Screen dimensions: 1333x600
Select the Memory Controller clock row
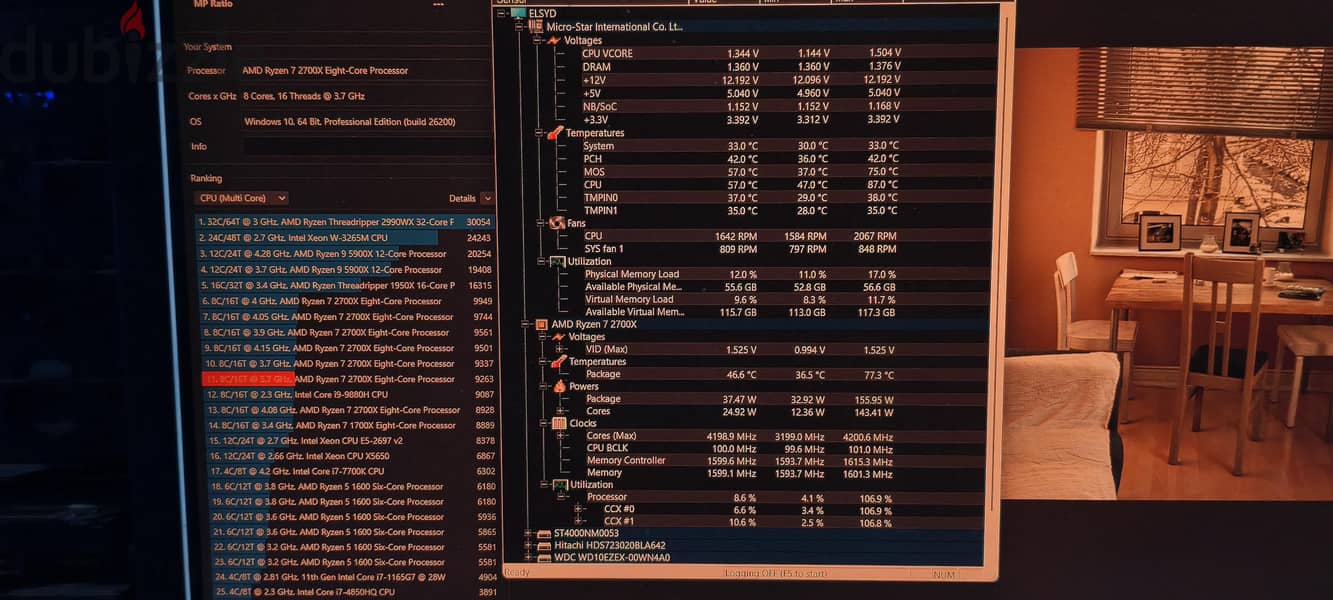[x=790, y=460]
